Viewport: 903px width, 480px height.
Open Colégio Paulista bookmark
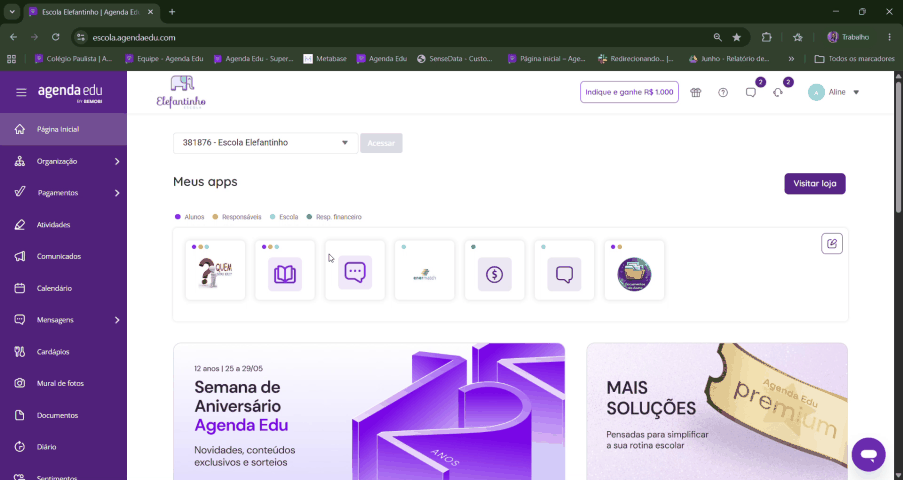coord(74,59)
